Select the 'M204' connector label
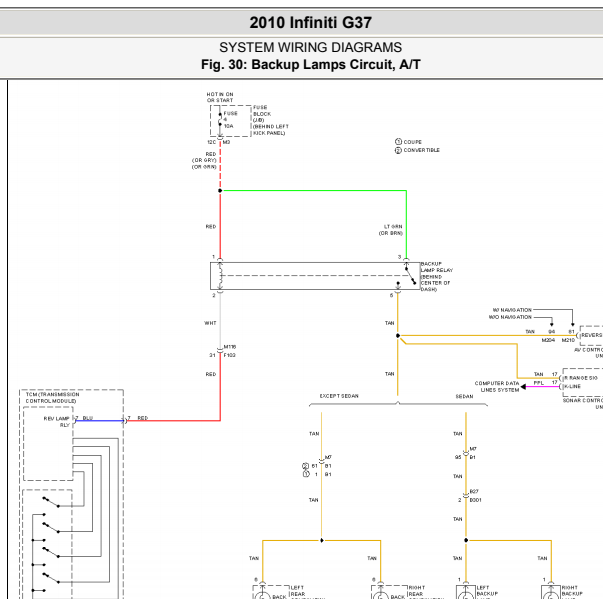 [548, 340]
